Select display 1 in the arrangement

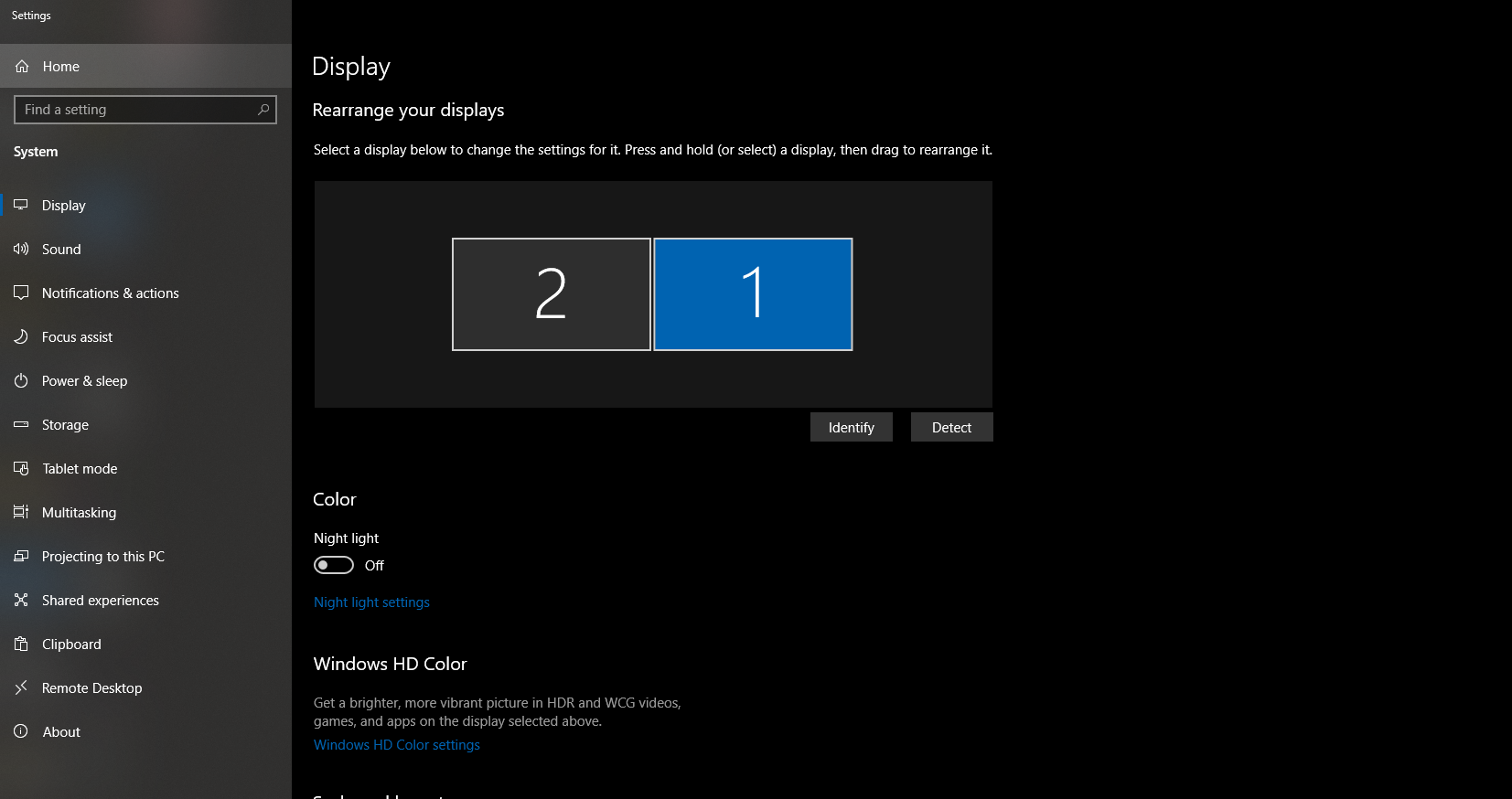pyautogui.click(x=753, y=294)
